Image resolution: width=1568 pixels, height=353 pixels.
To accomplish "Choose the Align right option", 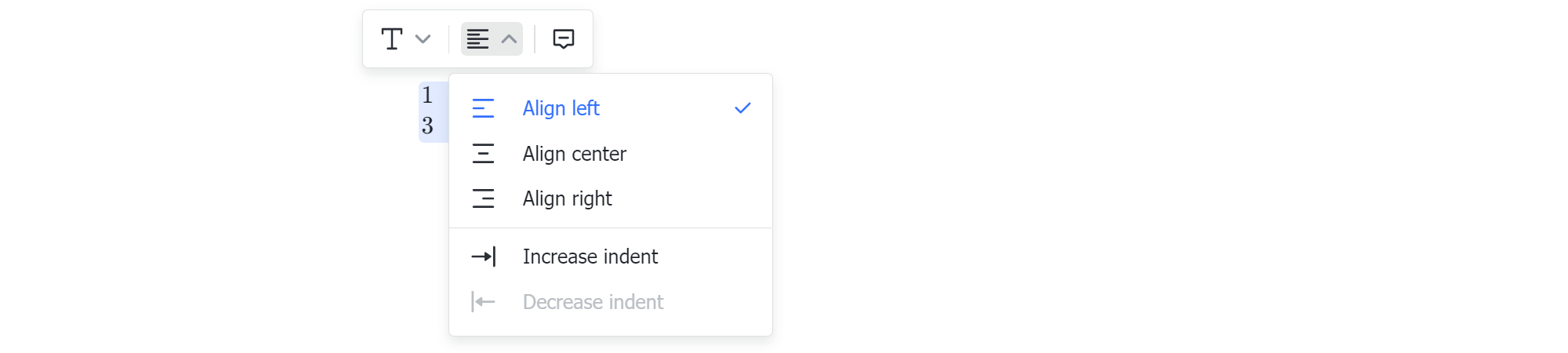I will pyautogui.click(x=611, y=198).
